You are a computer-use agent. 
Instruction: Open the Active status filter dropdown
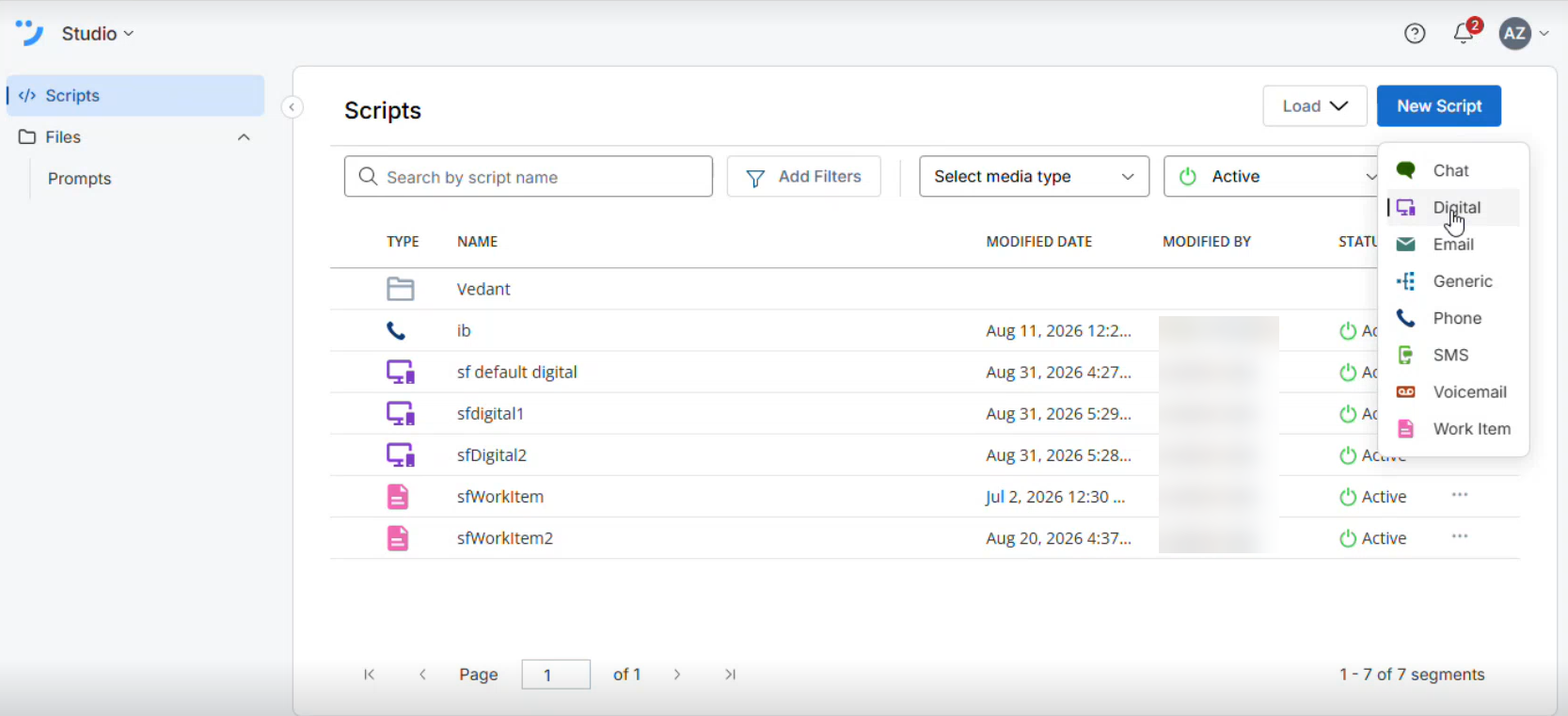1271,177
